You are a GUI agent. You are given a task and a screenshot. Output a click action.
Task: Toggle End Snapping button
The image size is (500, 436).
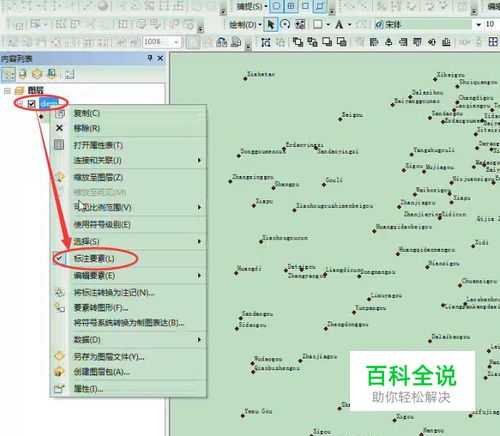(291, 6)
